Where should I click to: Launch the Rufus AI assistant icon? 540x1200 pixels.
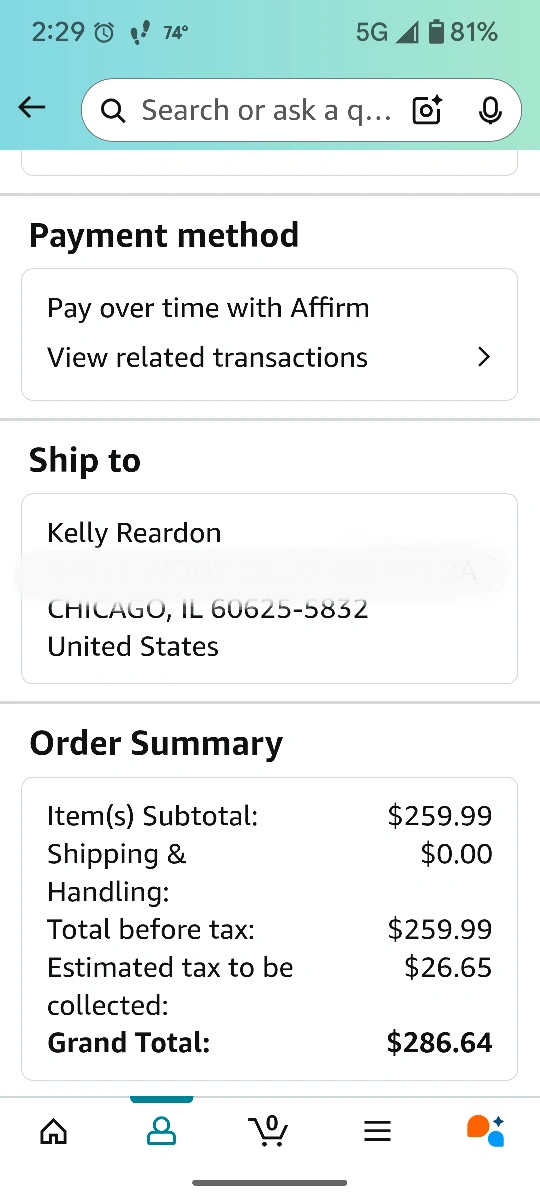coord(486,1130)
